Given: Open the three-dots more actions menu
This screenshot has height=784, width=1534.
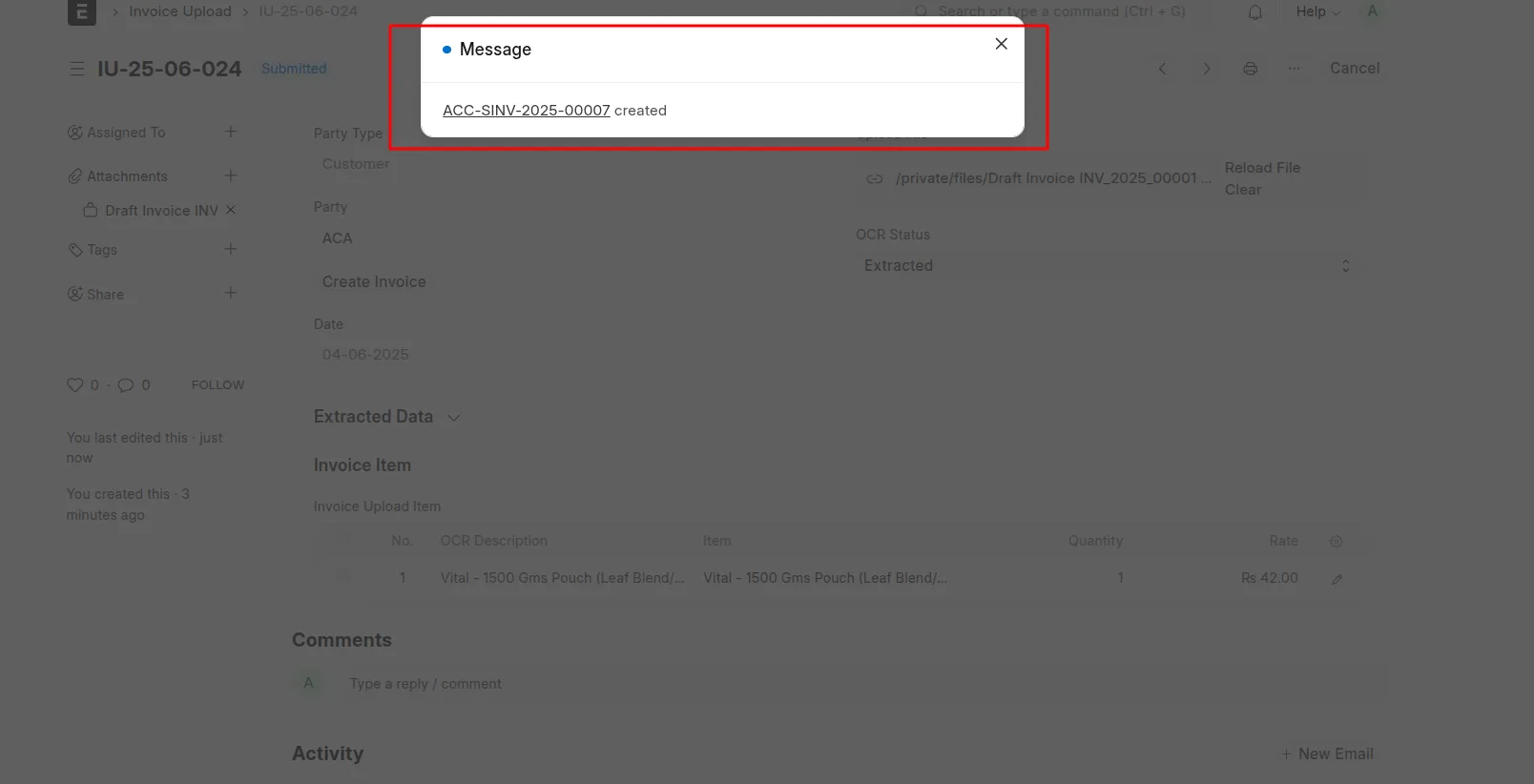Looking at the screenshot, I should tap(1294, 69).
